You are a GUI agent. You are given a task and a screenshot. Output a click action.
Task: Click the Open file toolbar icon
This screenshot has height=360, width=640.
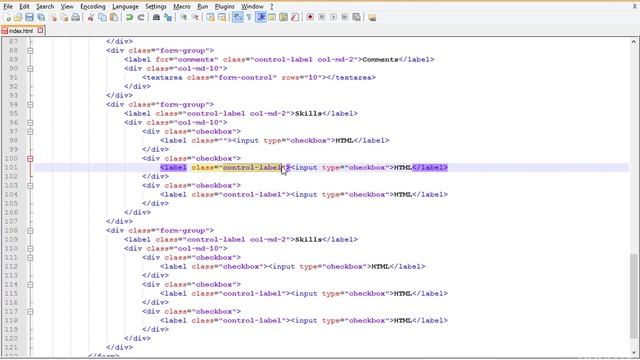(x=18, y=18)
